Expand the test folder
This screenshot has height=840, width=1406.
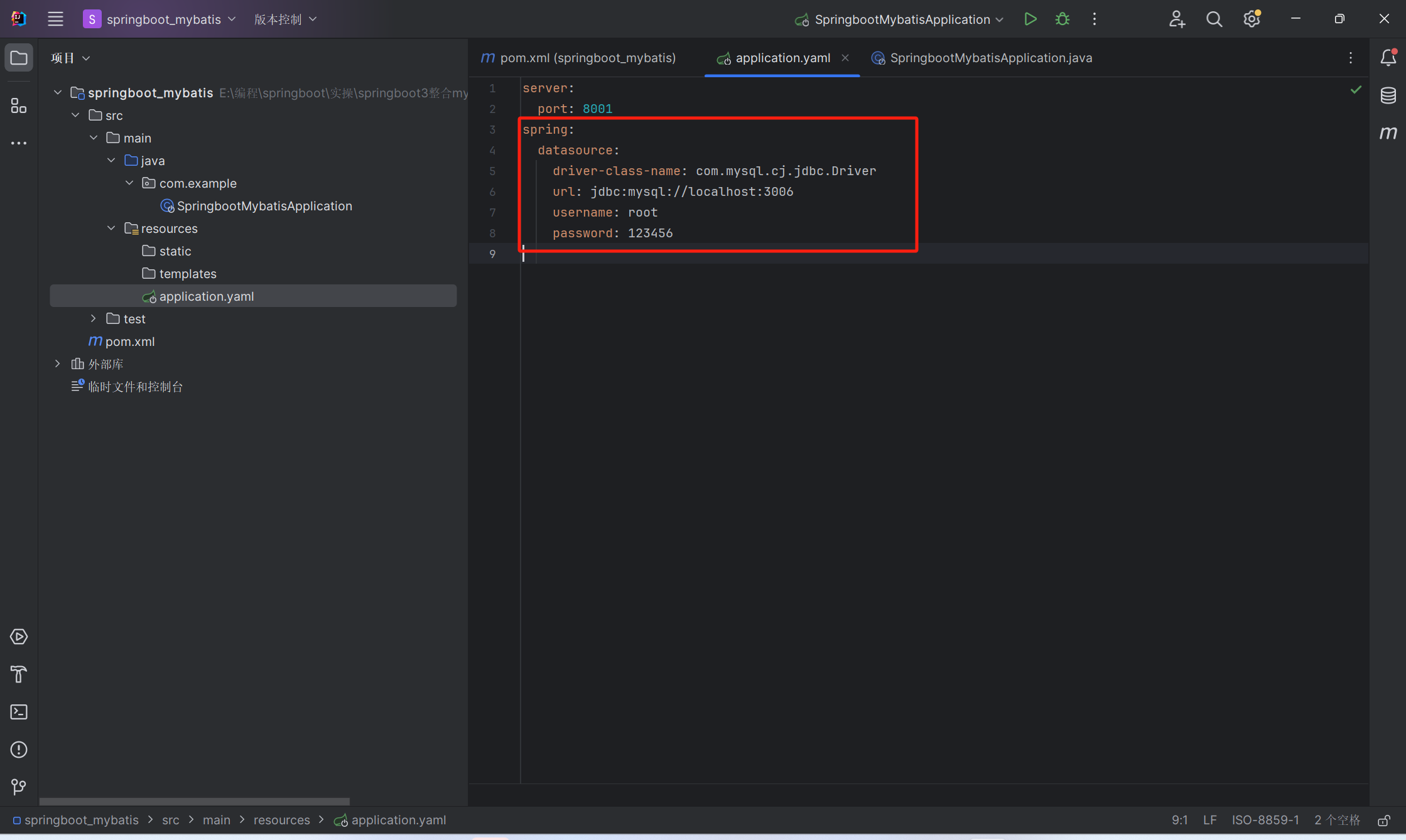[x=94, y=319]
